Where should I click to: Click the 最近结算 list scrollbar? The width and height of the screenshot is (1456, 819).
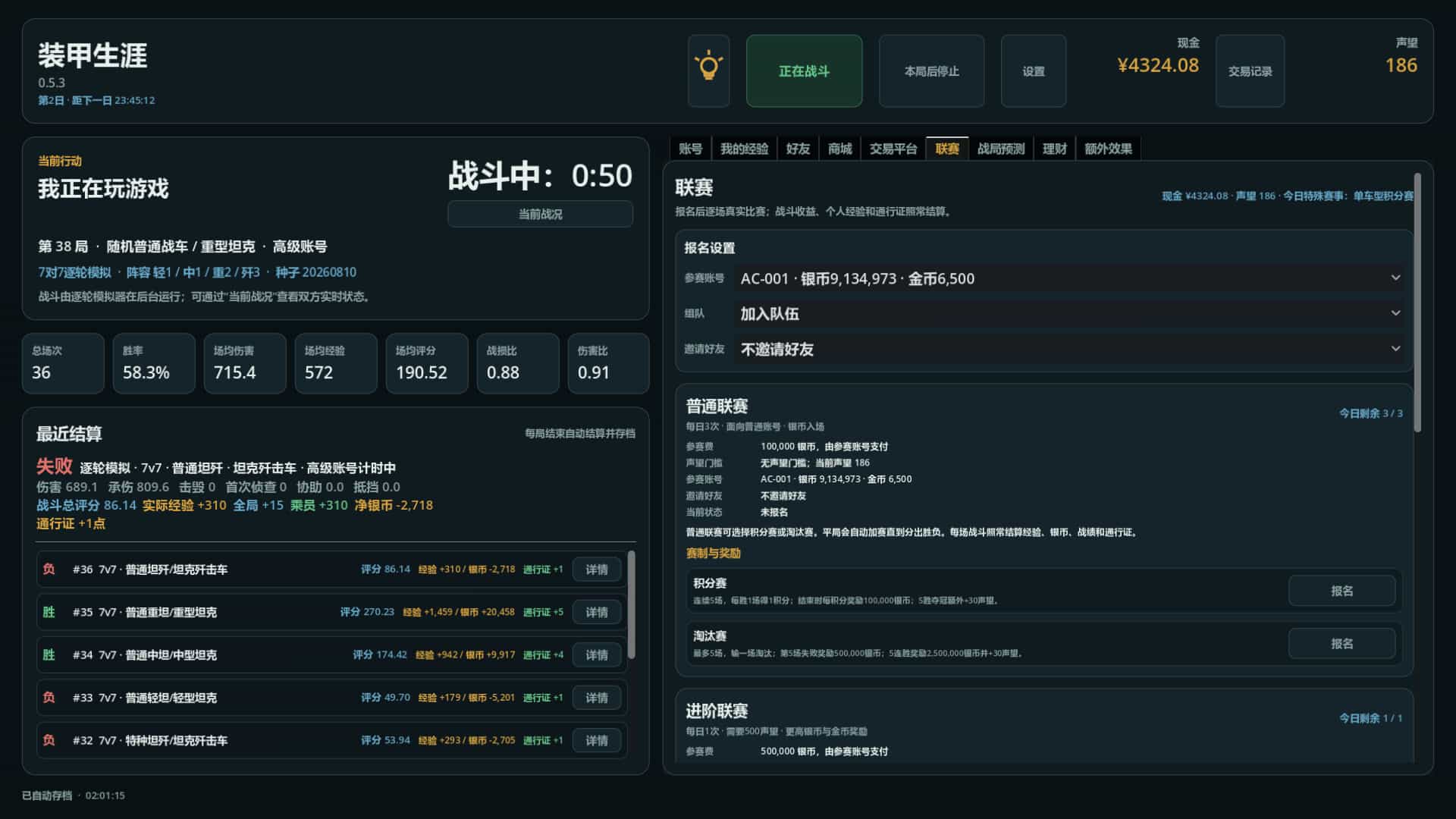631,604
